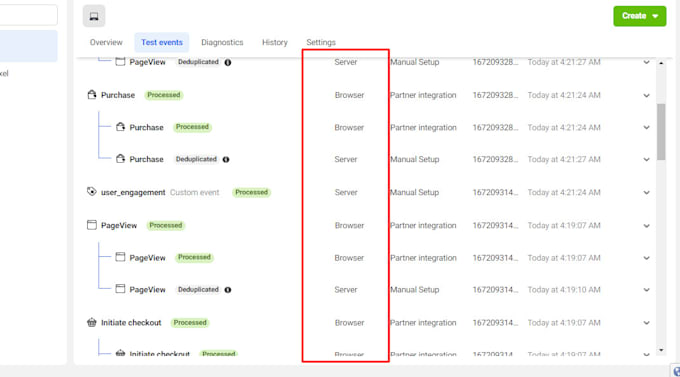Select nested Purchase name beside Processed badge
This screenshot has height=377, width=680.
click(147, 127)
